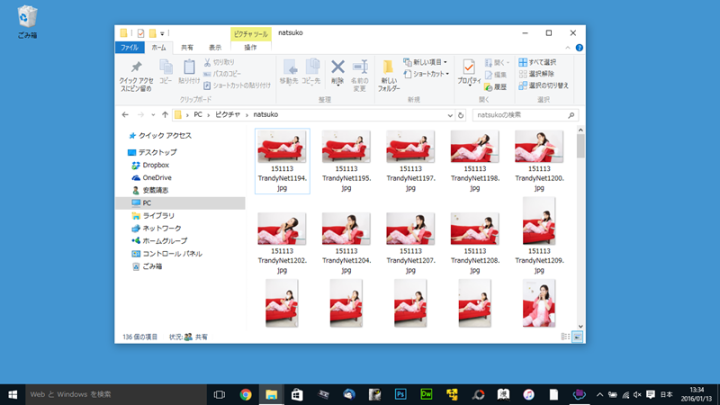
Task: Switch to the View tab
Action: pos(215,47)
